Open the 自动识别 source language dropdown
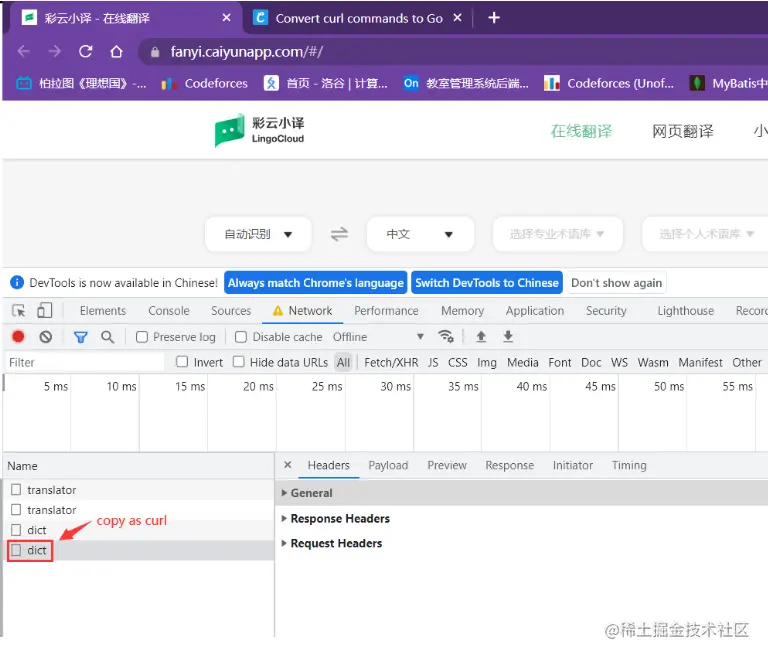The height and width of the screenshot is (658, 768). 258,234
